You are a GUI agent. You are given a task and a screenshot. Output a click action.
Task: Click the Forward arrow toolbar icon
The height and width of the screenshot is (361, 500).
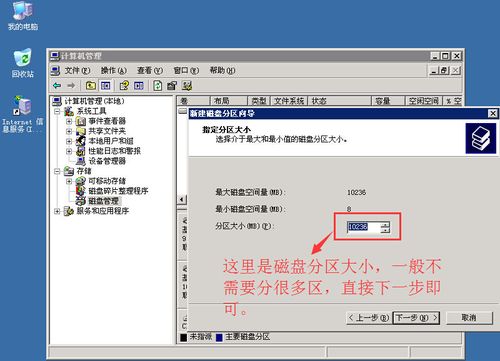pos(71,86)
